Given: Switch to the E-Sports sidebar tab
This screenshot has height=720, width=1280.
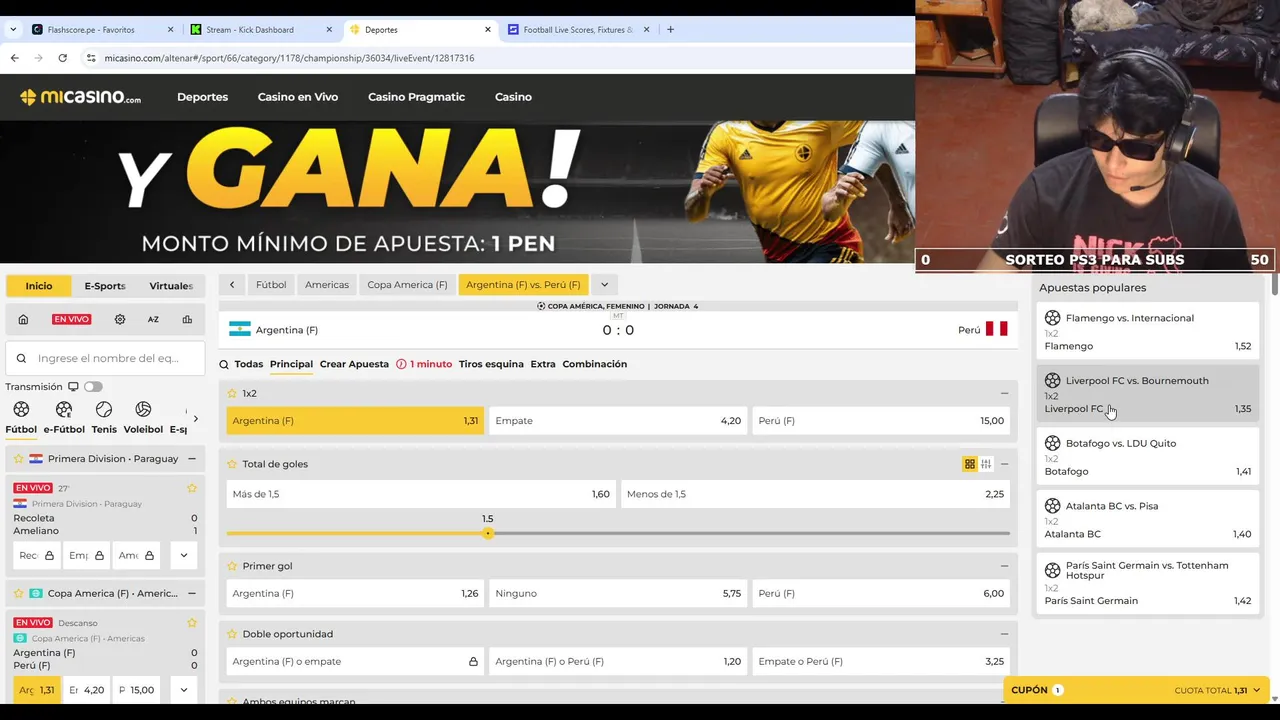Looking at the screenshot, I should pyautogui.click(x=105, y=286).
